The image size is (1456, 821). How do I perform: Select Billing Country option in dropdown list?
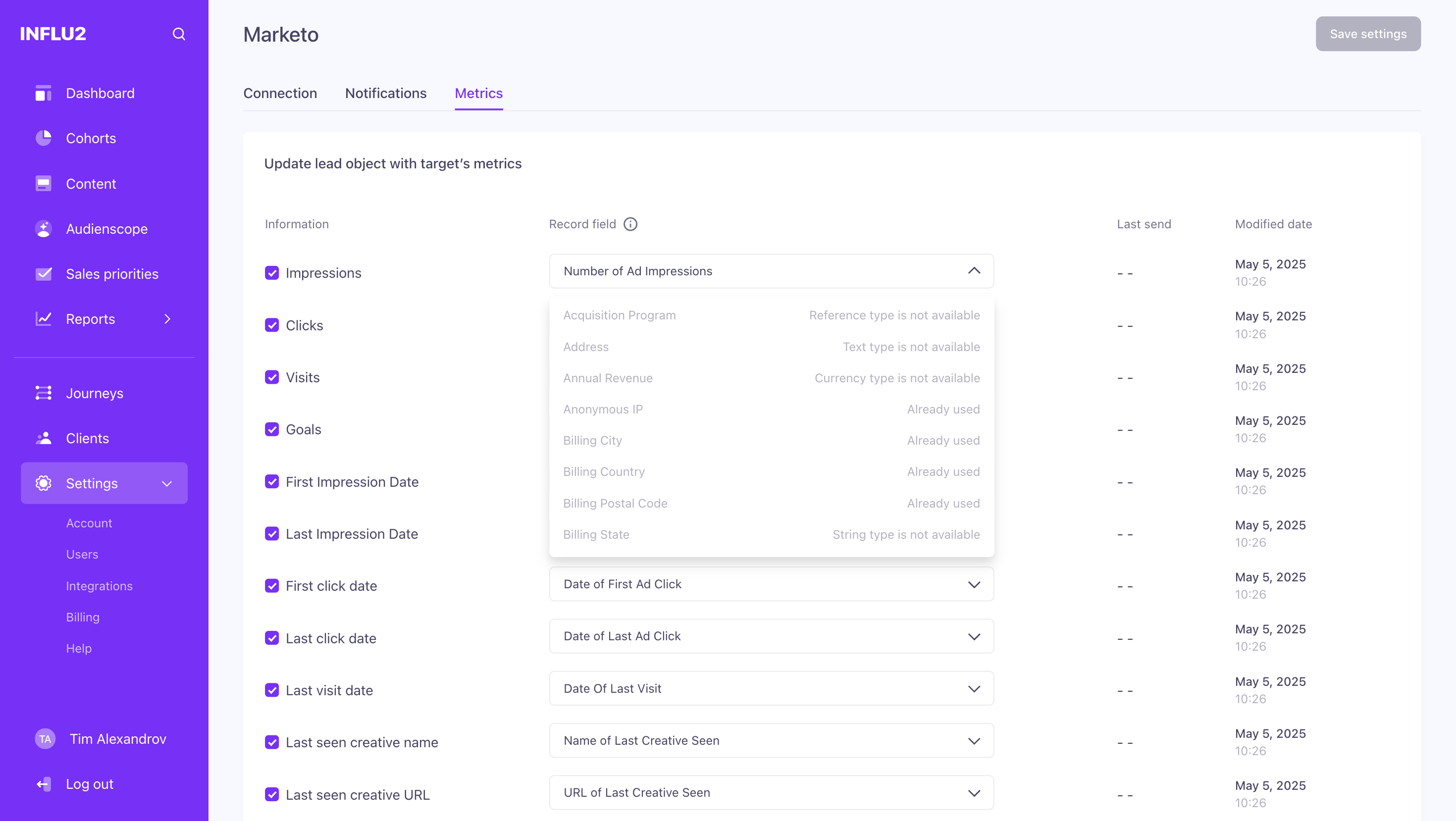pos(772,472)
